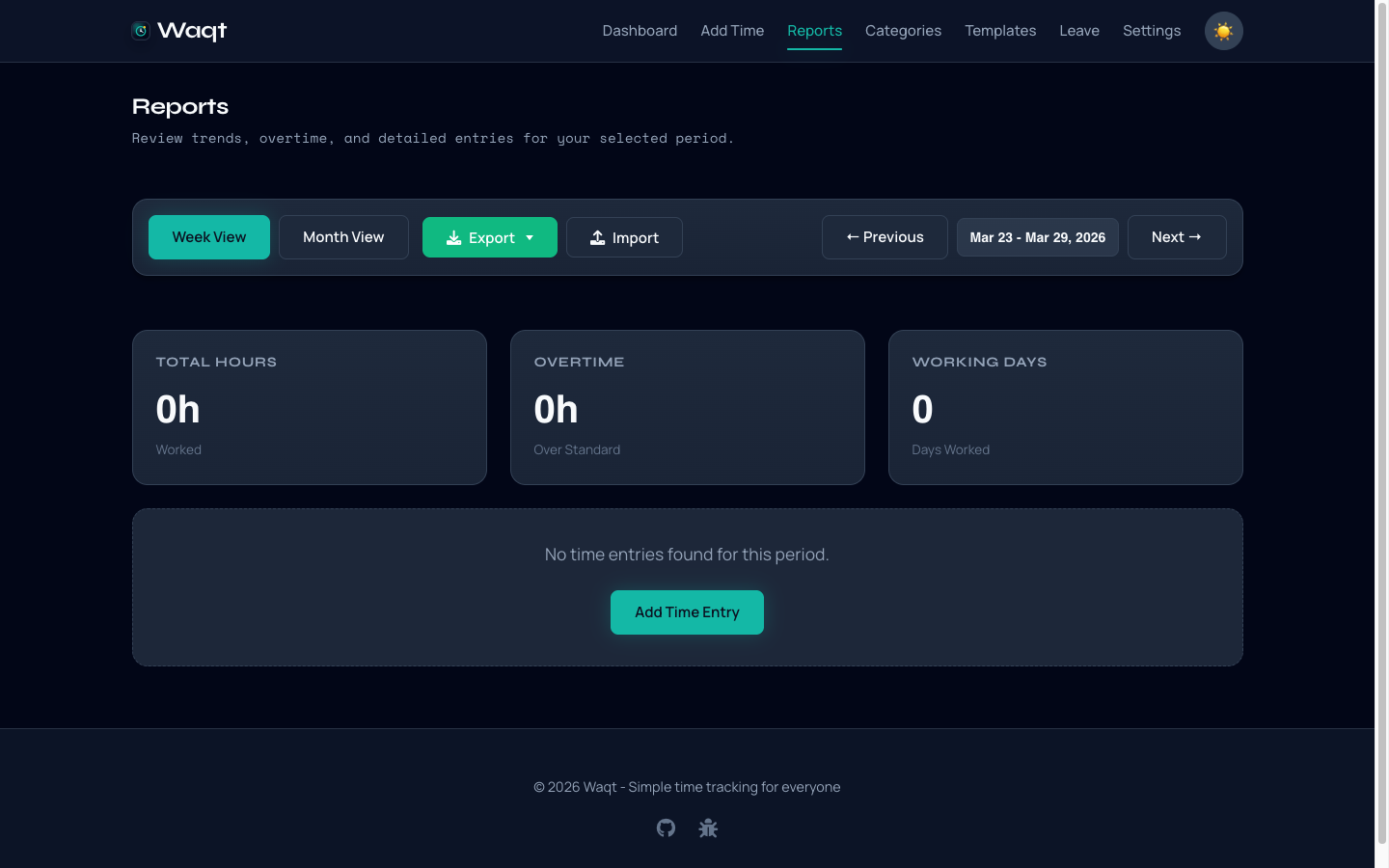Go to the Previous week
The height and width of the screenshot is (868, 1389).
pyautogui.click(x=885, y=237)
